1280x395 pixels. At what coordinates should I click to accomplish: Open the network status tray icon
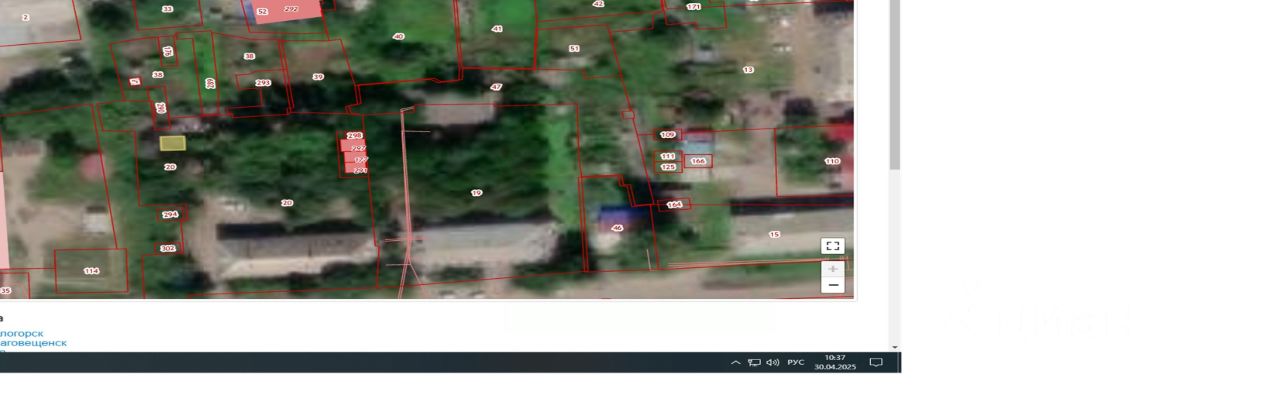(x=754, y=362)
